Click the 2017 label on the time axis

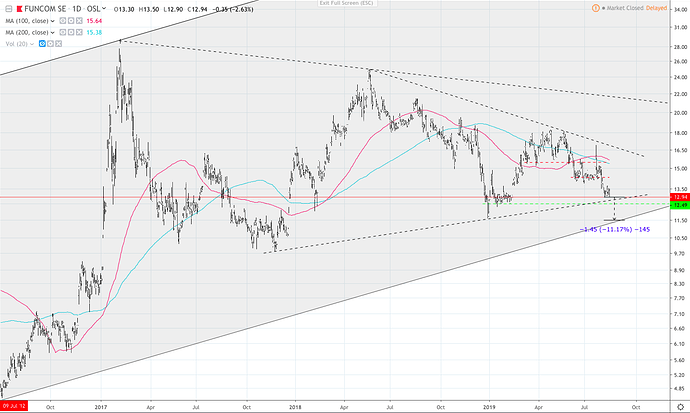point(101,407)
